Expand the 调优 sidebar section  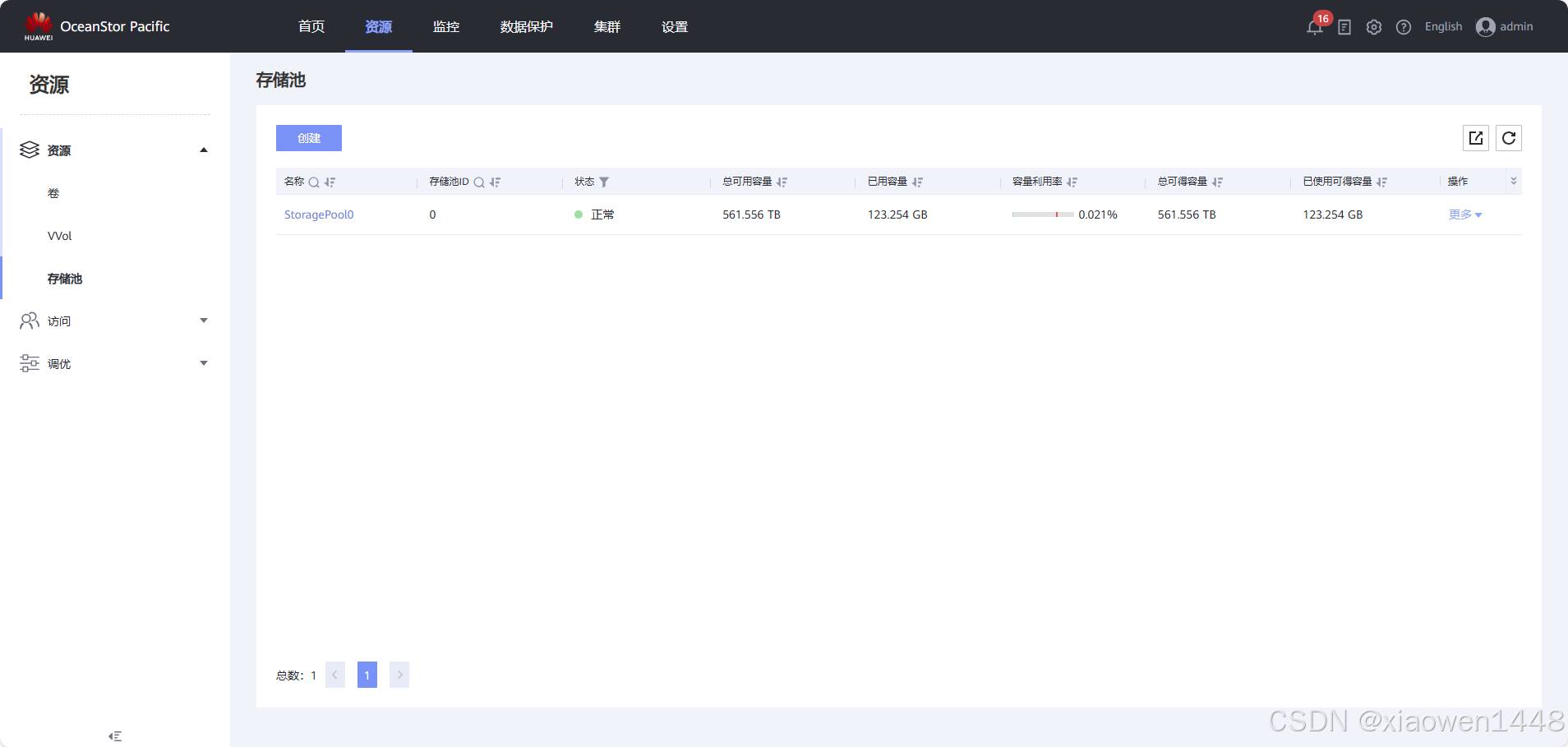204,364
